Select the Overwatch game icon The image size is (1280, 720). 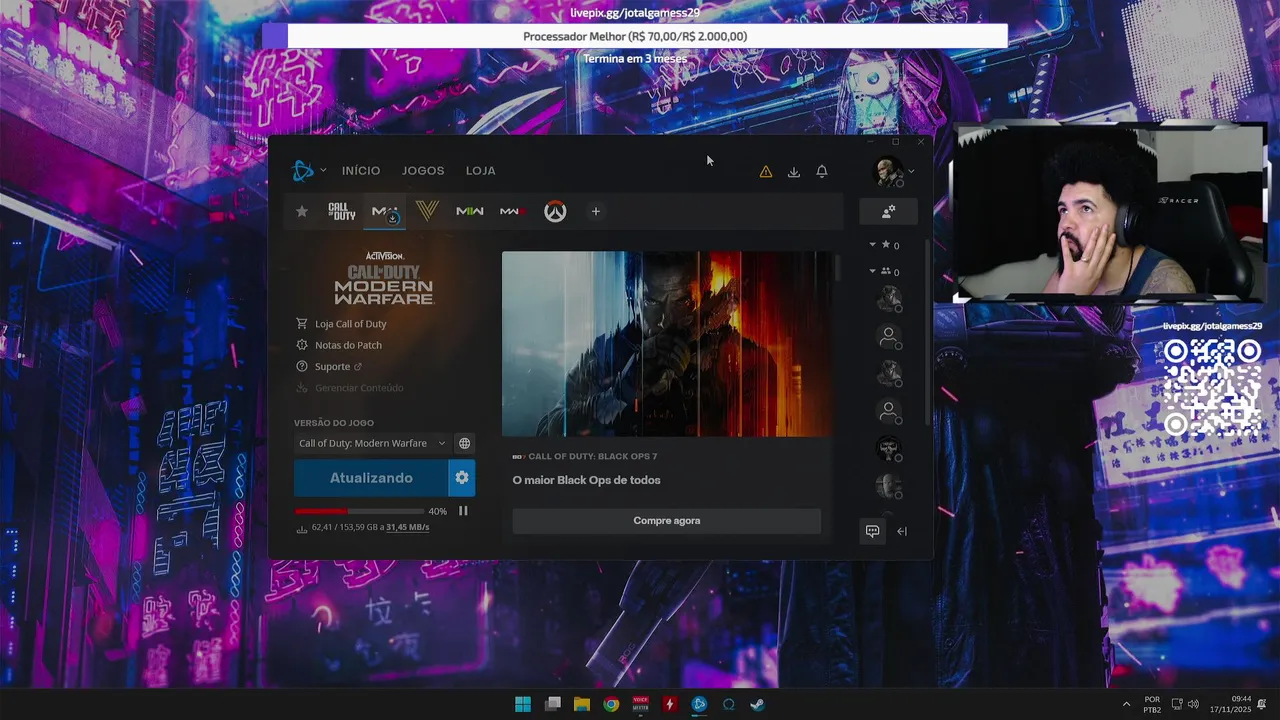[x=555, y=211]
